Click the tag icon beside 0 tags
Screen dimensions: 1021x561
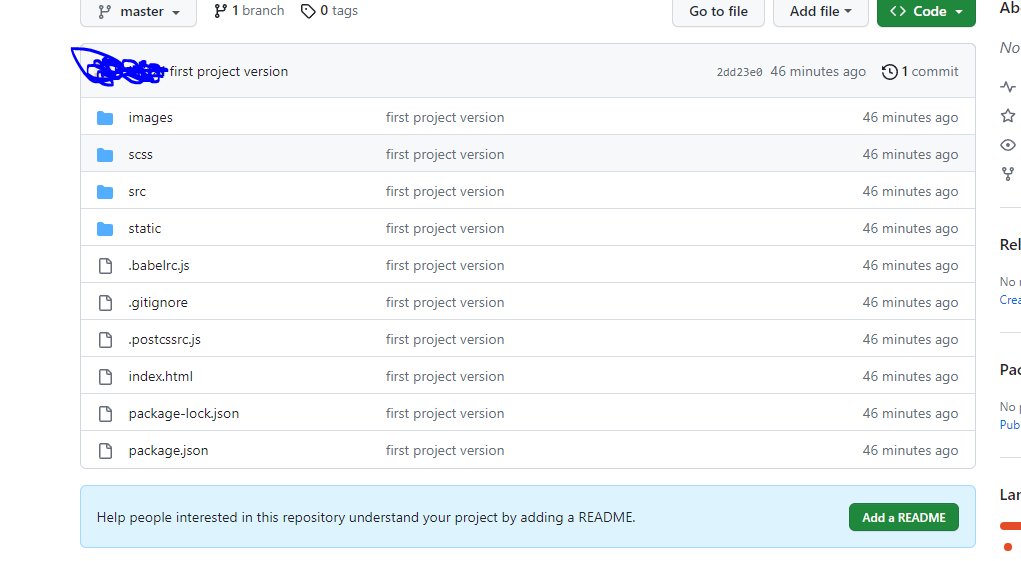pos(308,11)
